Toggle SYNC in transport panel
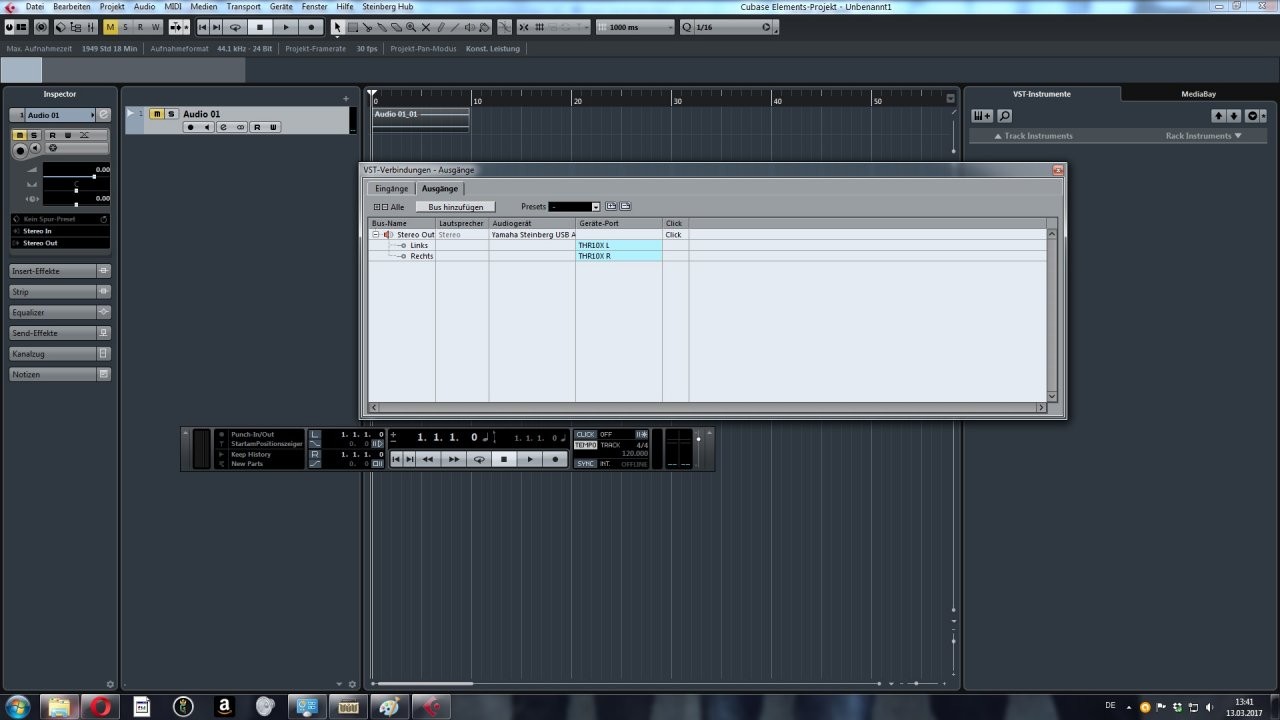This screenshot has width=1280, height=720. [x=585, y=463]
